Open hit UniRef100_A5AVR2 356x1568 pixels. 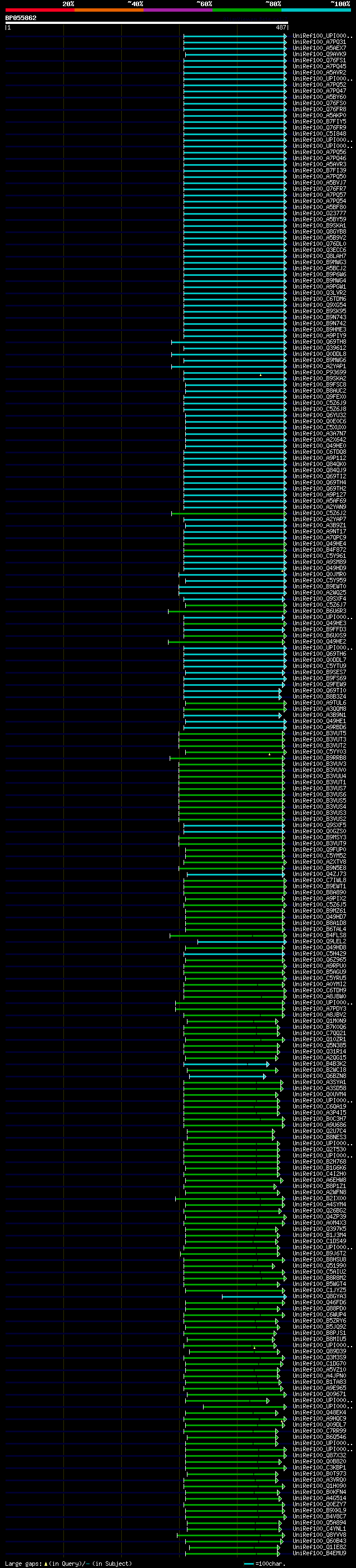319,73
